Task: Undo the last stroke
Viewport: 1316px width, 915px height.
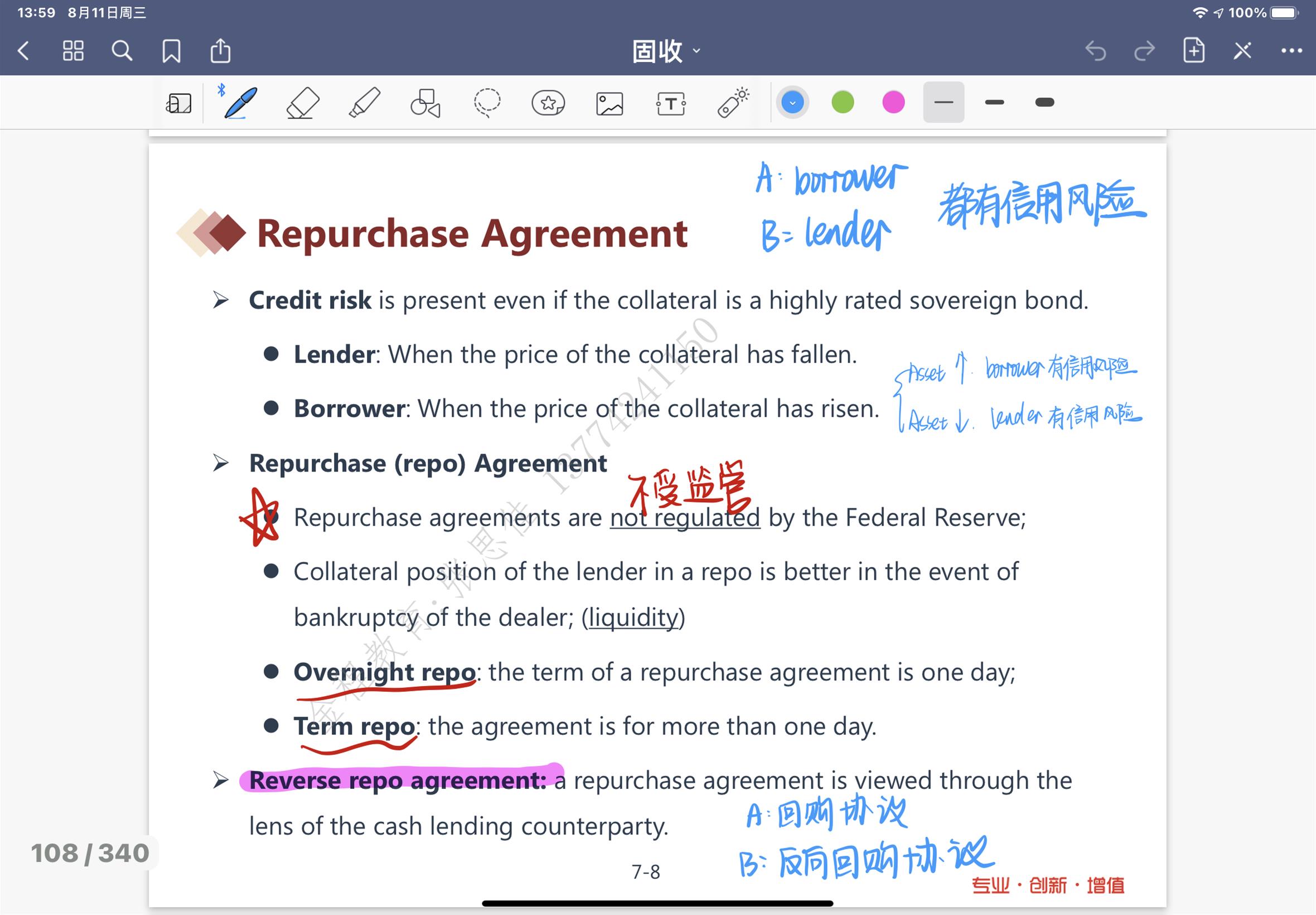Action: tap(1095, 51)
